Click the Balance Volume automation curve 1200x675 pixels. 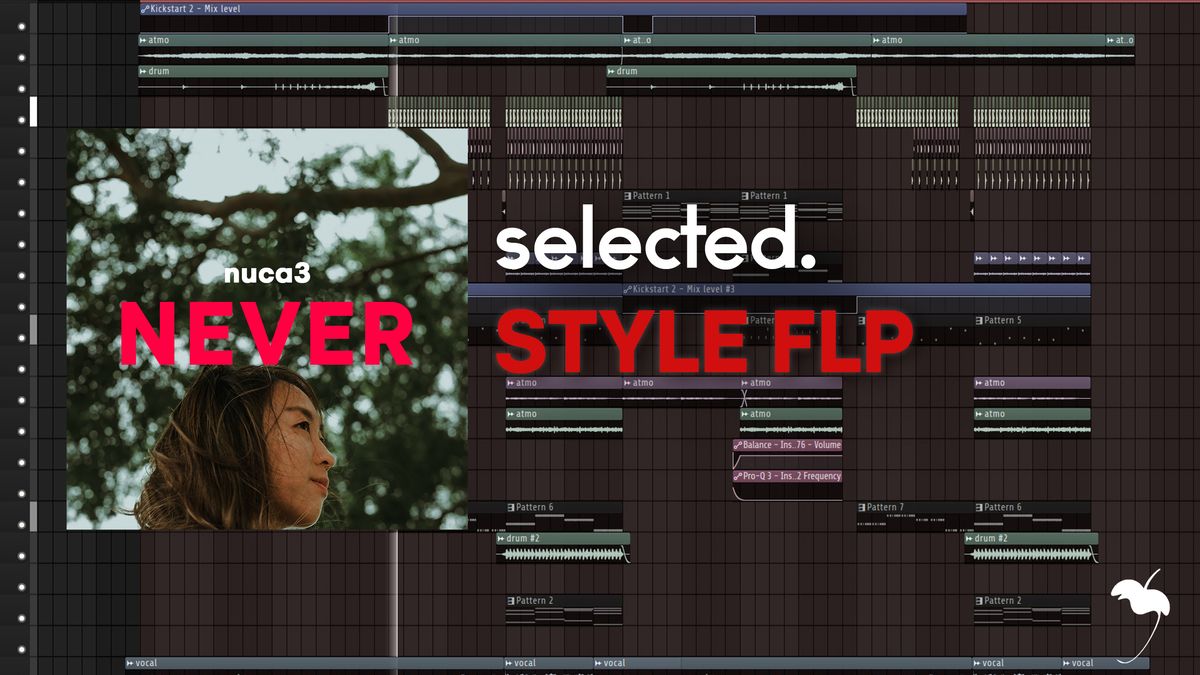(x=787, y=460)
